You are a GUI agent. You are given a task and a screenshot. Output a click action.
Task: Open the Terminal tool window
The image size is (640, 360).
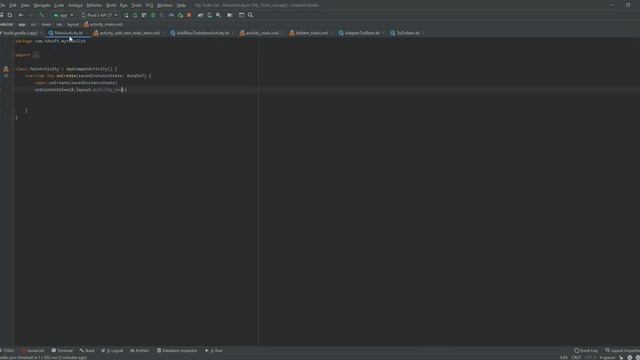[62, 351]
